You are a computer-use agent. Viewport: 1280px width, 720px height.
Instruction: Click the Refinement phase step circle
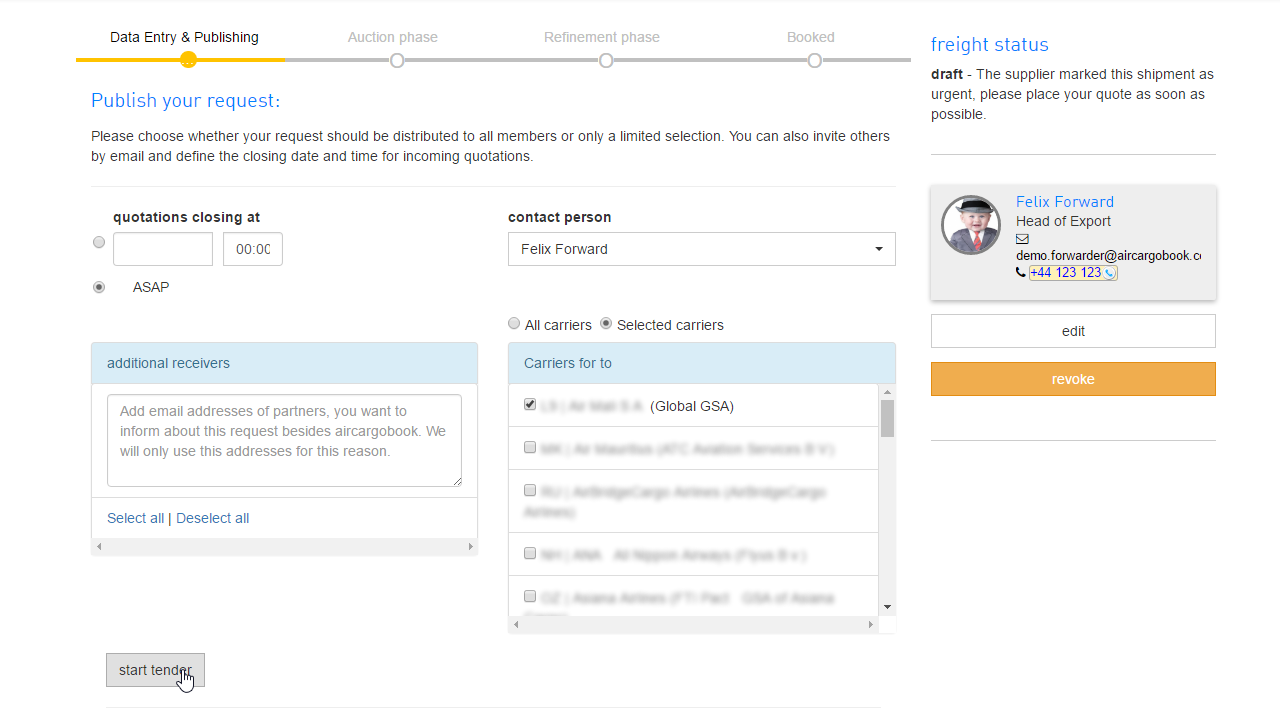tap(606, 61)
